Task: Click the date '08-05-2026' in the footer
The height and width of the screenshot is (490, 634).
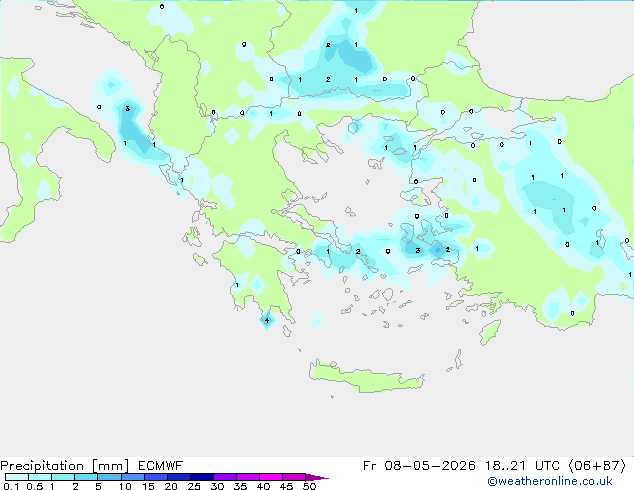Action: [430, 466]
